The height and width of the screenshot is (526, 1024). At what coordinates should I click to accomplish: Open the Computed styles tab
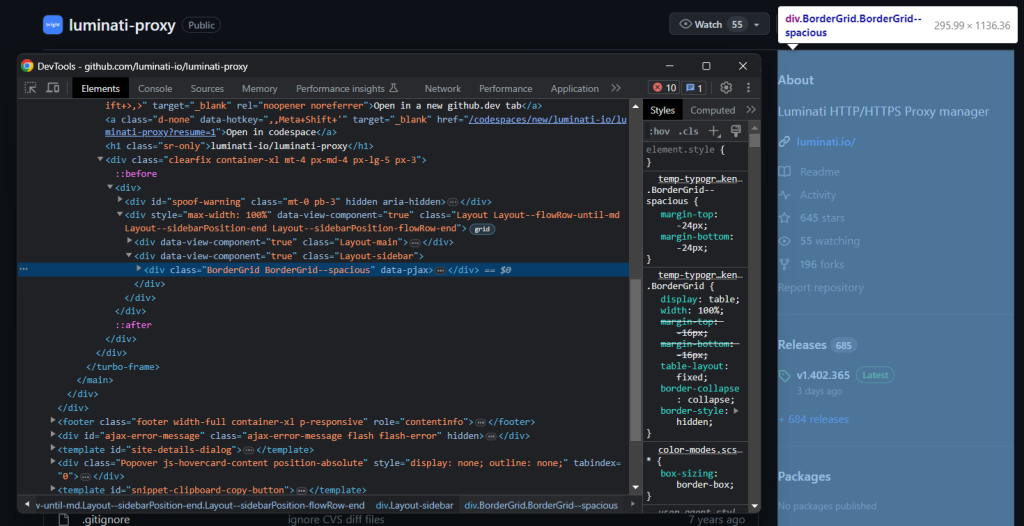click(712, 110)
